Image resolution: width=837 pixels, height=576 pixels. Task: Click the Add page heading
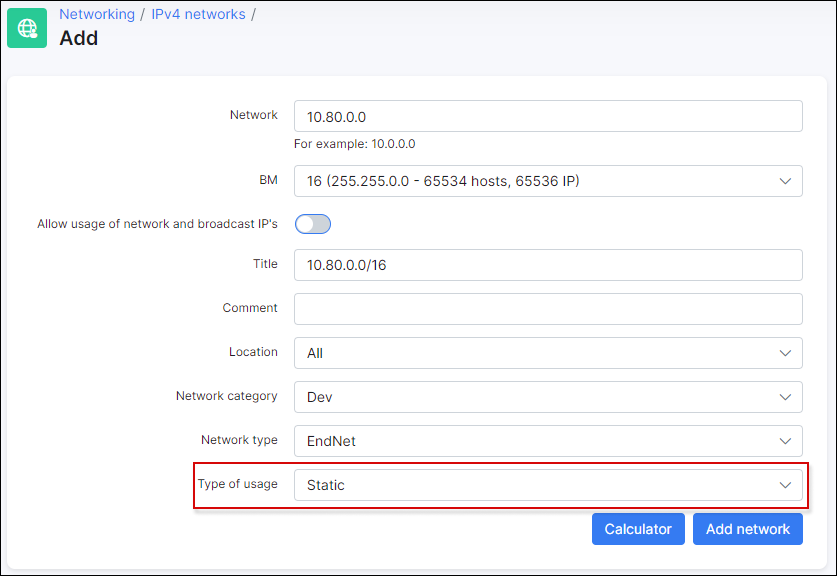pos(79,39)
